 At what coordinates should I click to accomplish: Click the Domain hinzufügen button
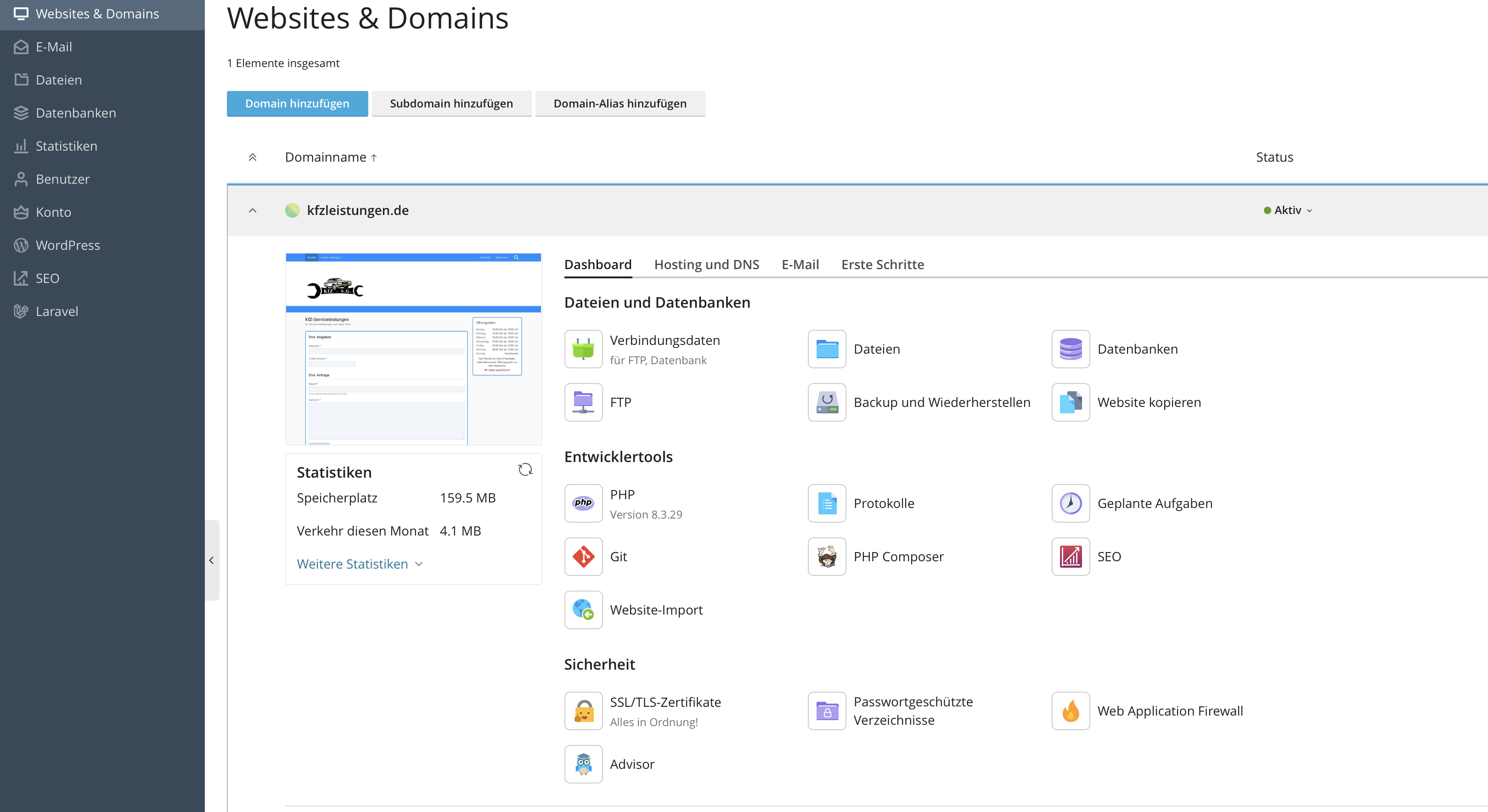pyautogui.click(x=297, y=103)
